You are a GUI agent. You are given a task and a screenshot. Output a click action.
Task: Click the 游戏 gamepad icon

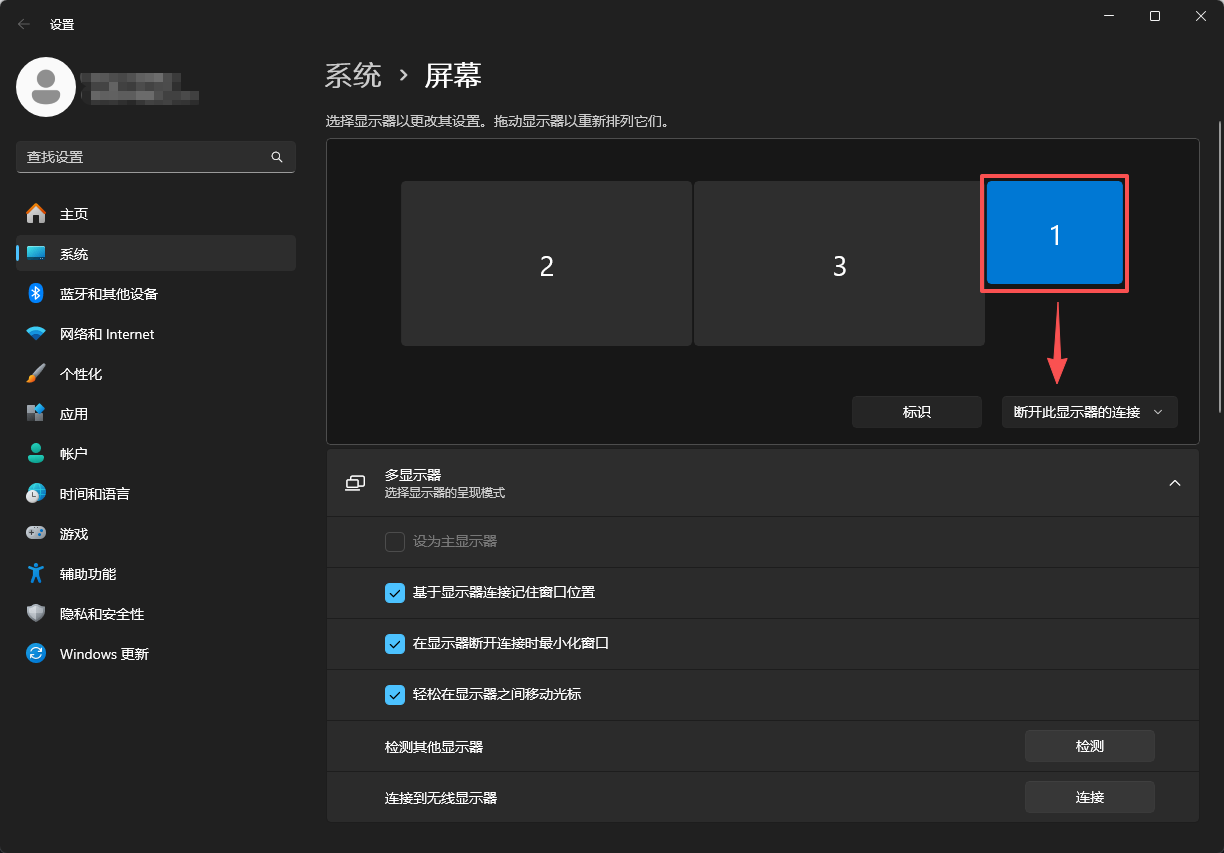36,534
